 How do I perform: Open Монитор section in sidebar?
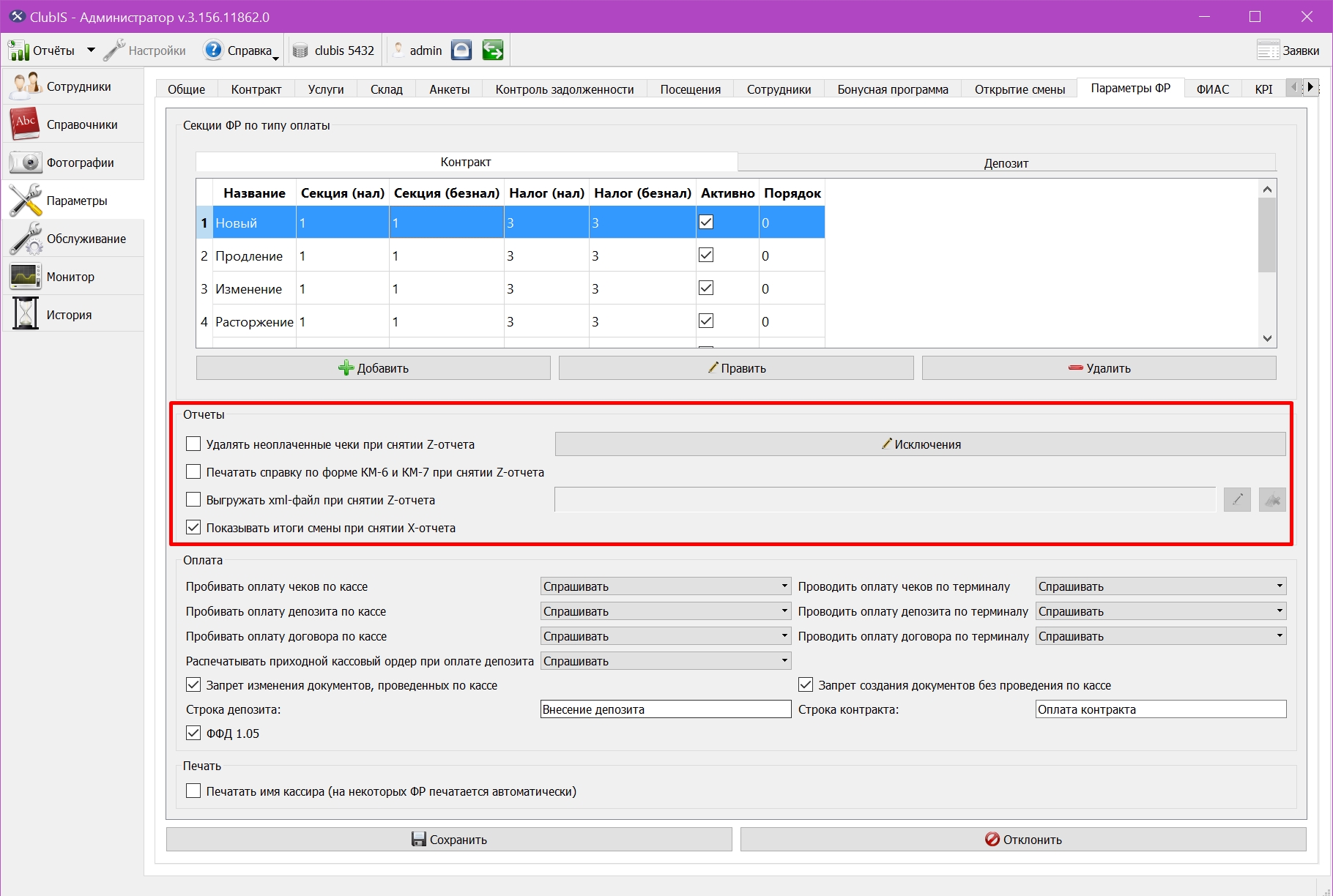pos(73,277)
